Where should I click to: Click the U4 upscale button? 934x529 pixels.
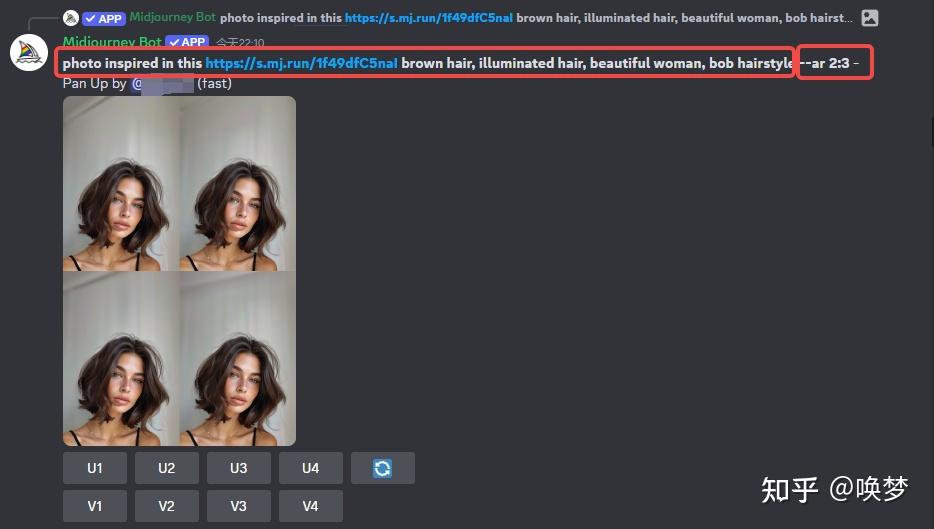(x=310, y=468)
